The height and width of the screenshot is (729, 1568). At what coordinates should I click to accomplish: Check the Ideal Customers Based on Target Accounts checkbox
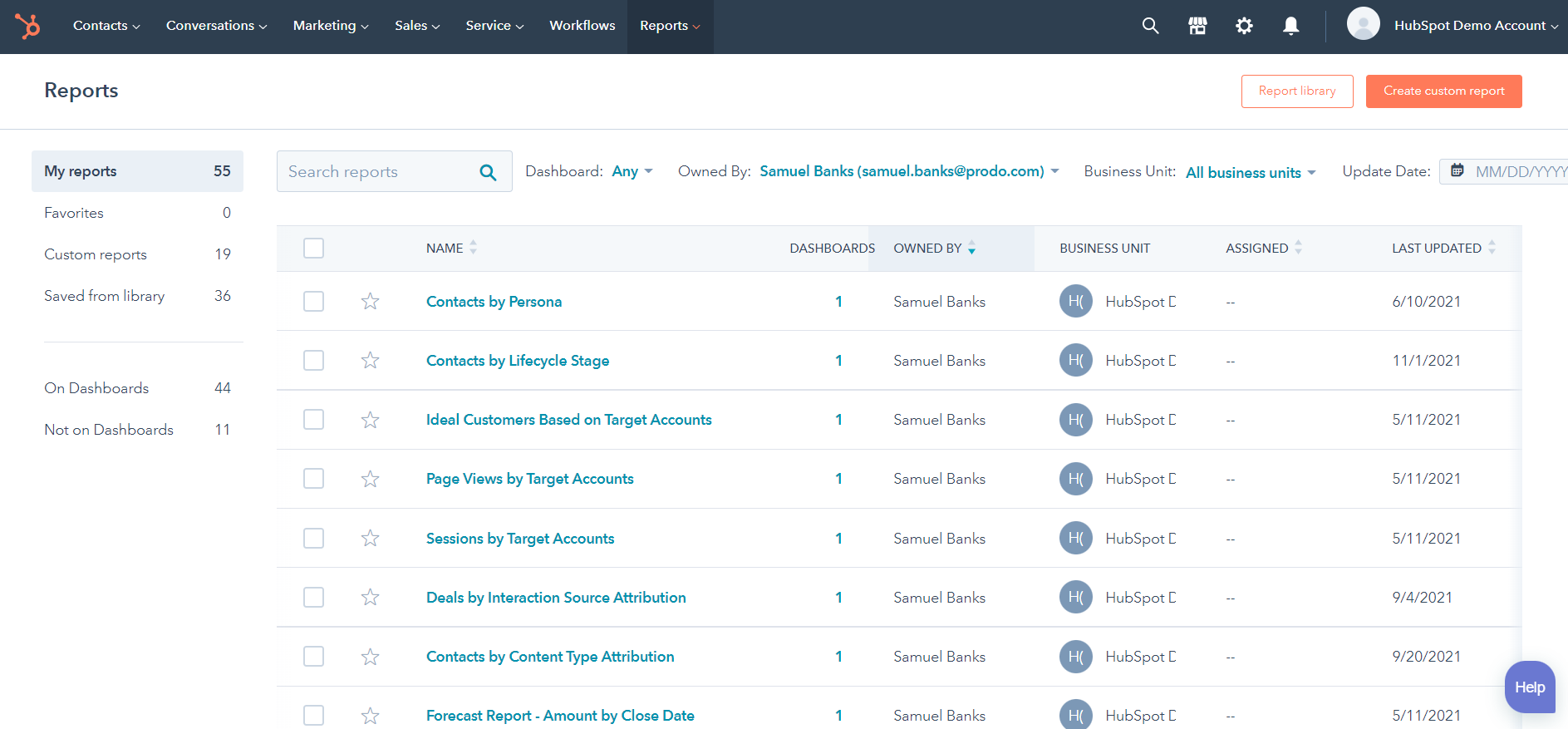coord(313,420)
